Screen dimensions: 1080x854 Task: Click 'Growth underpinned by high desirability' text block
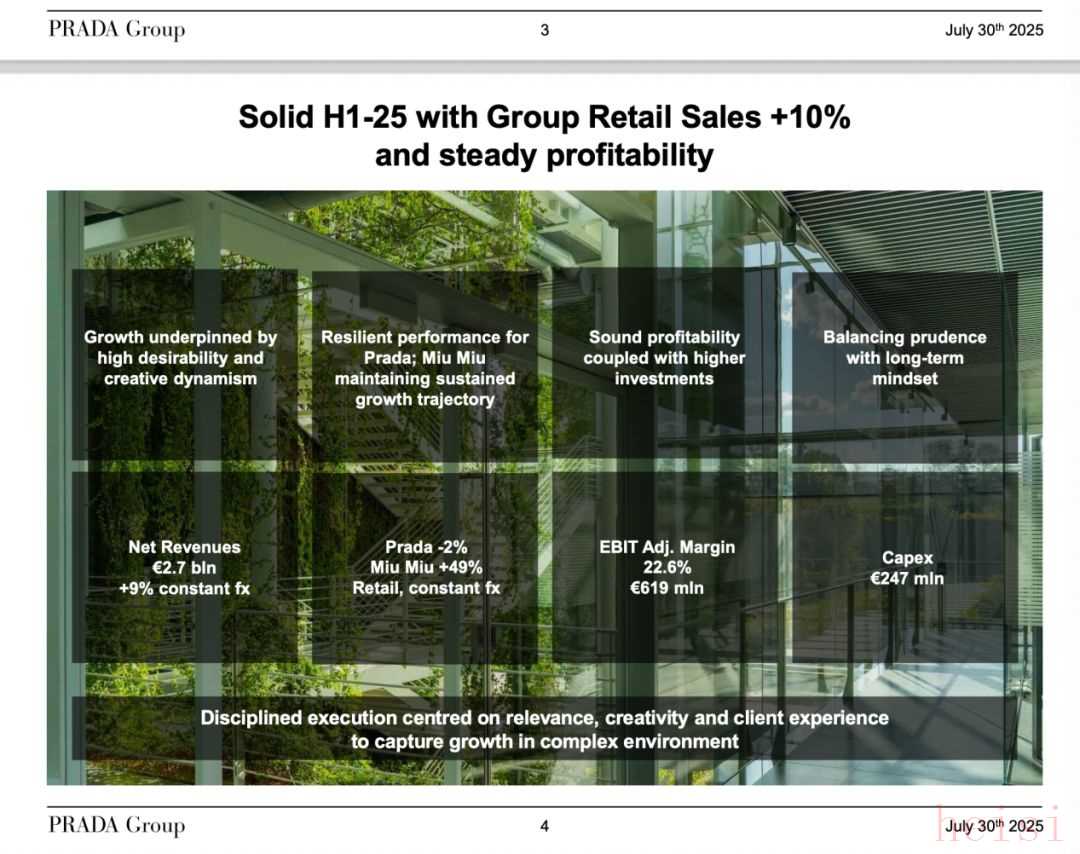pyautogui.click(x=180, y=358)
